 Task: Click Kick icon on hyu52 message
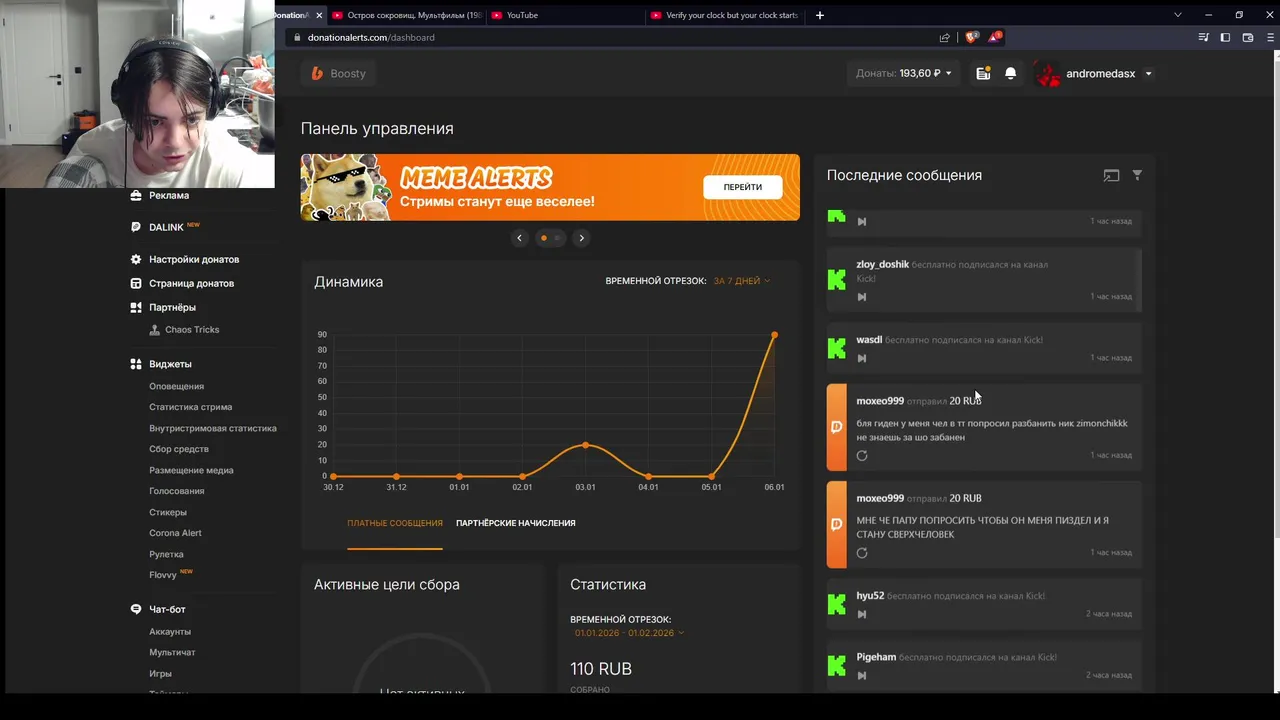pos(837,604)
